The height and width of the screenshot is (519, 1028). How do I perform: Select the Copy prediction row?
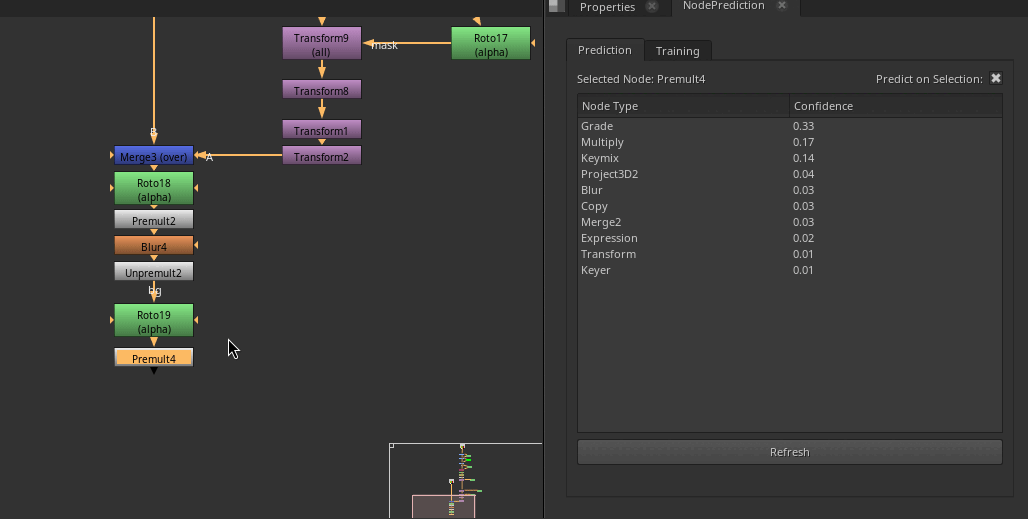click(x=789, y=206)
